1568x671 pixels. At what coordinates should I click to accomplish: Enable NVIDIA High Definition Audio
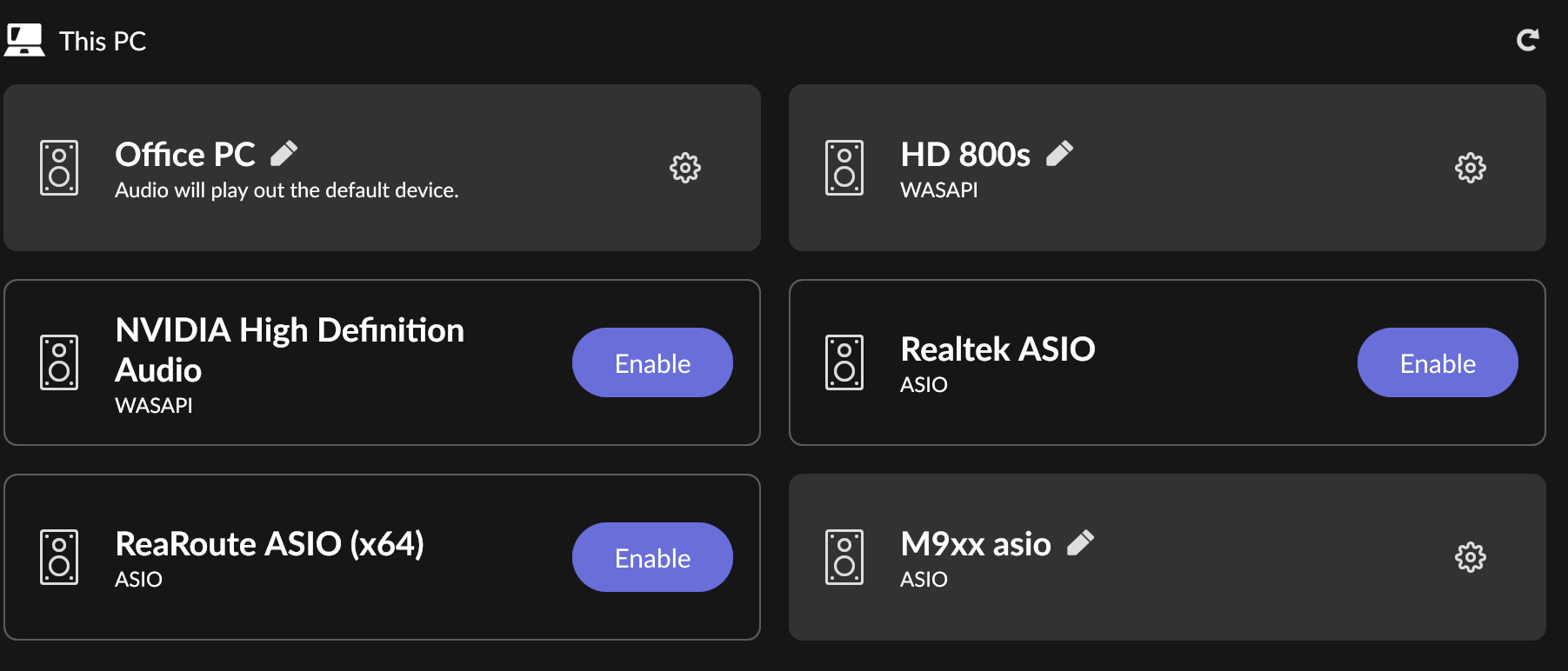click(x=652, y=362)
